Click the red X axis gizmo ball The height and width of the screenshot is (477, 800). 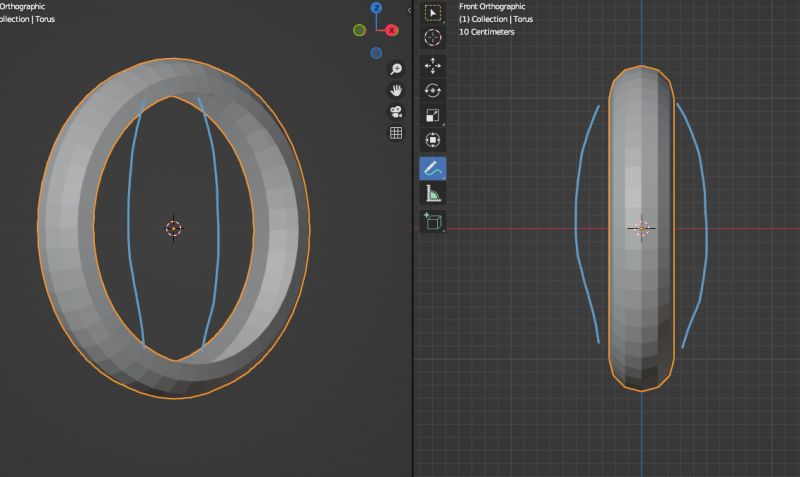click(x=392, y=31)
